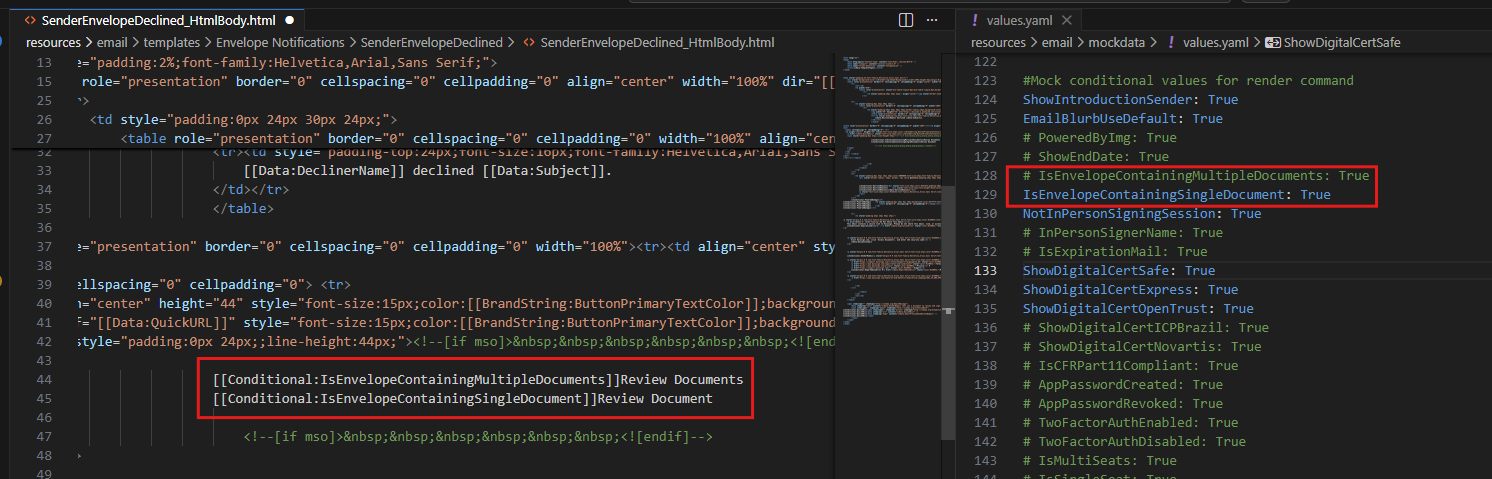Click '# IsMultiSeats: True' line
Screen dimensions: 1492x479
click(1100, 460)
